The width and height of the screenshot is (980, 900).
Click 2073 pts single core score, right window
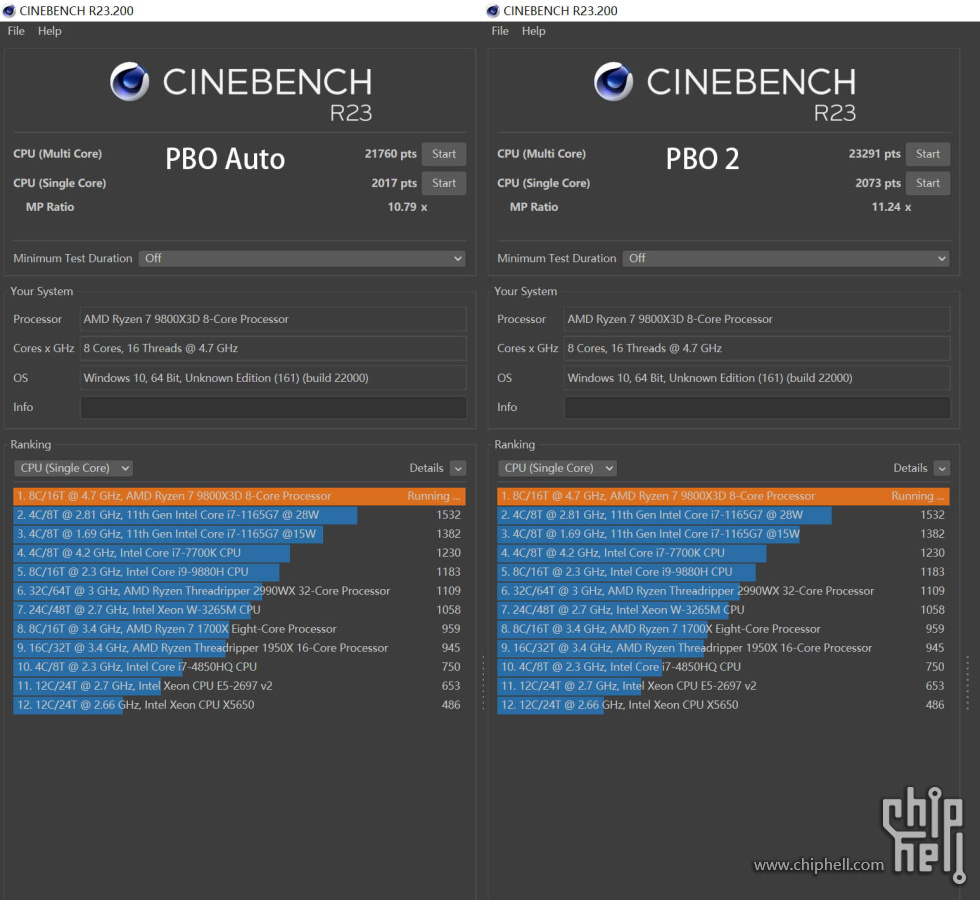878,183
